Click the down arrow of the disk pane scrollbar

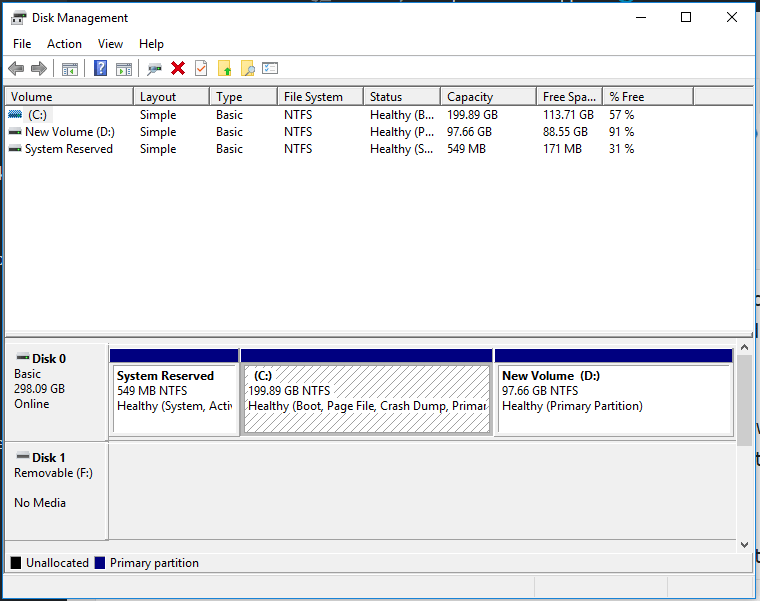(743, 544)
